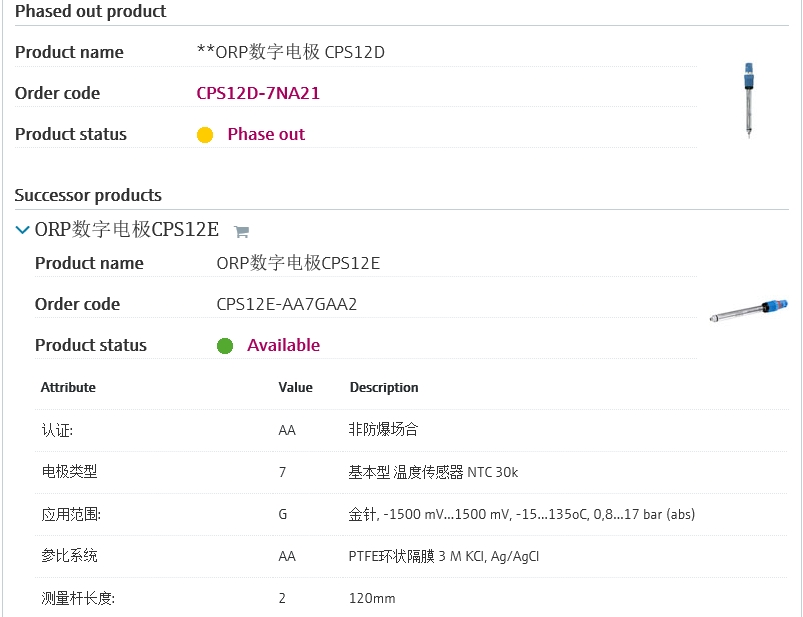Screen dimensions: 803x617
Task: Click the yellow Phase out status dot
Action: click(205, 135)
